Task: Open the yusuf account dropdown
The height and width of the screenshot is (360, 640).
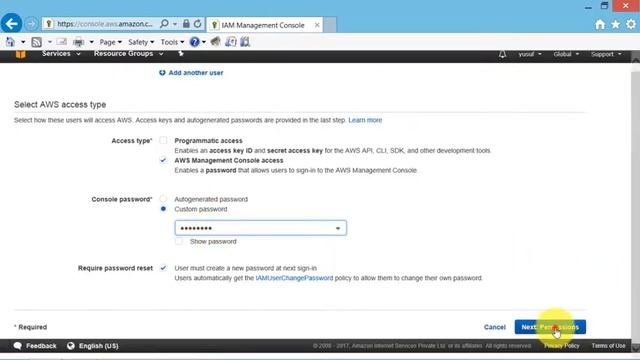Action: pyautogui.click(x=530, y=54)
